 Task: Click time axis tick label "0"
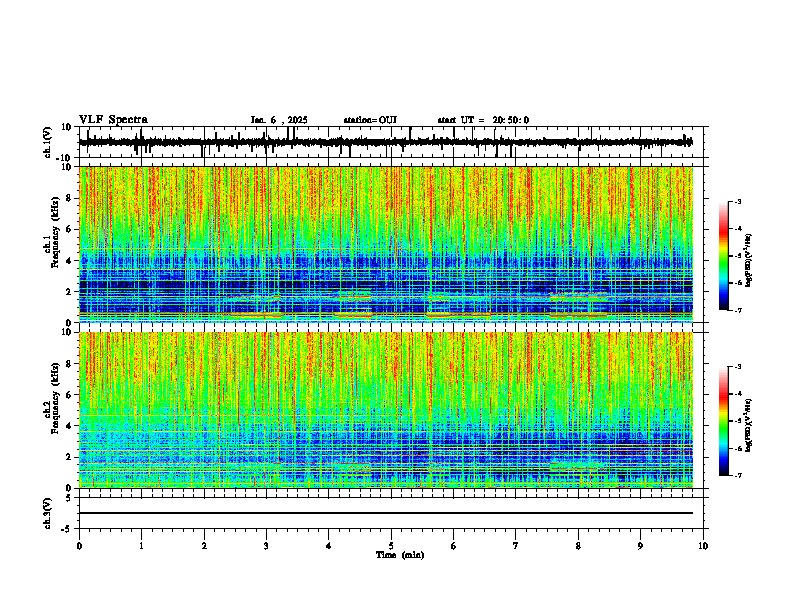click(79, 546)
